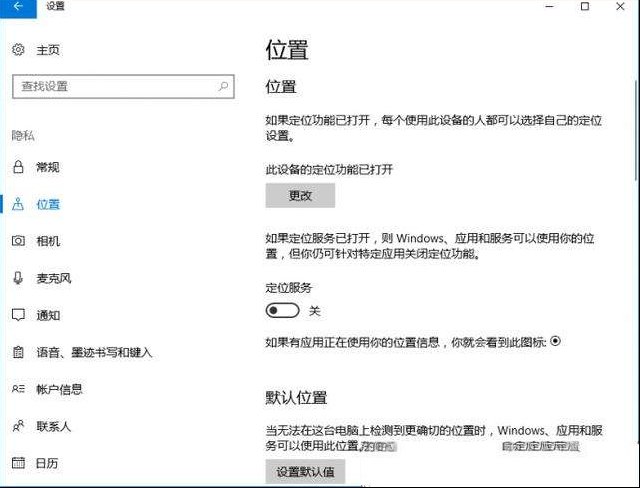Maximize the settings window
Screen dimensions: 640x488
click(x=585, y=7)
